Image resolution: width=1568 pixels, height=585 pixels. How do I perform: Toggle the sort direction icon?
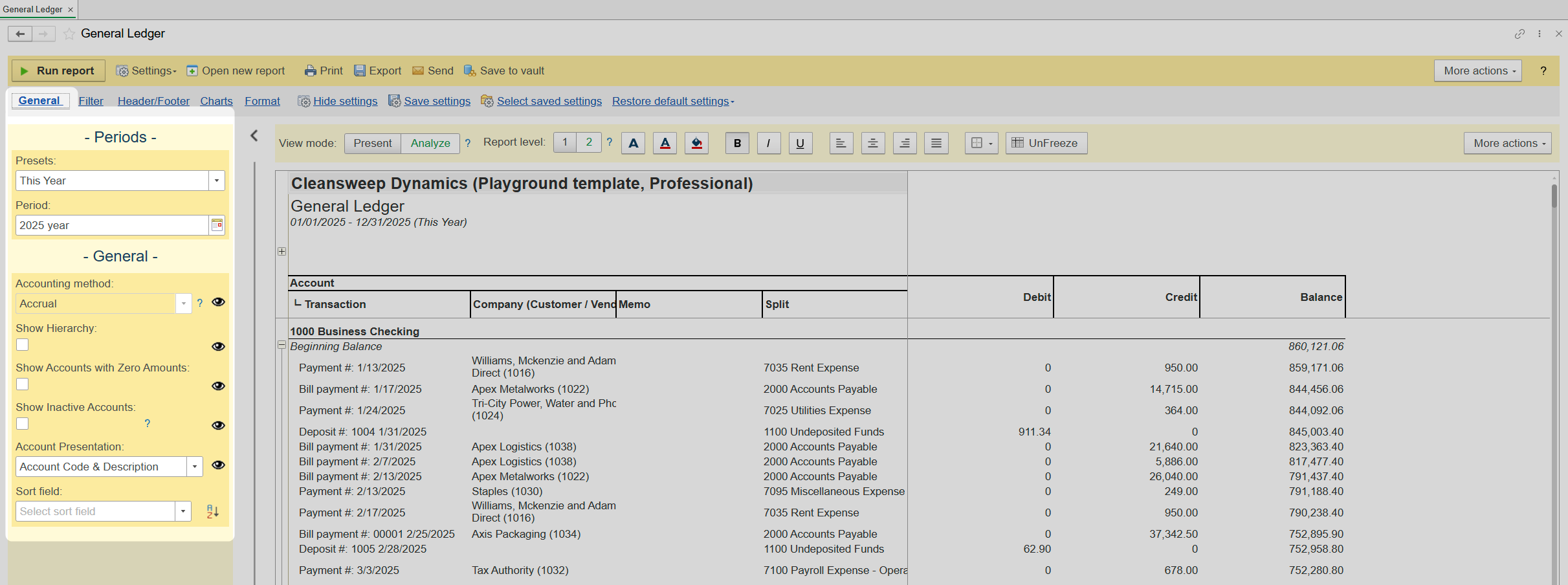tap(212, 511)
